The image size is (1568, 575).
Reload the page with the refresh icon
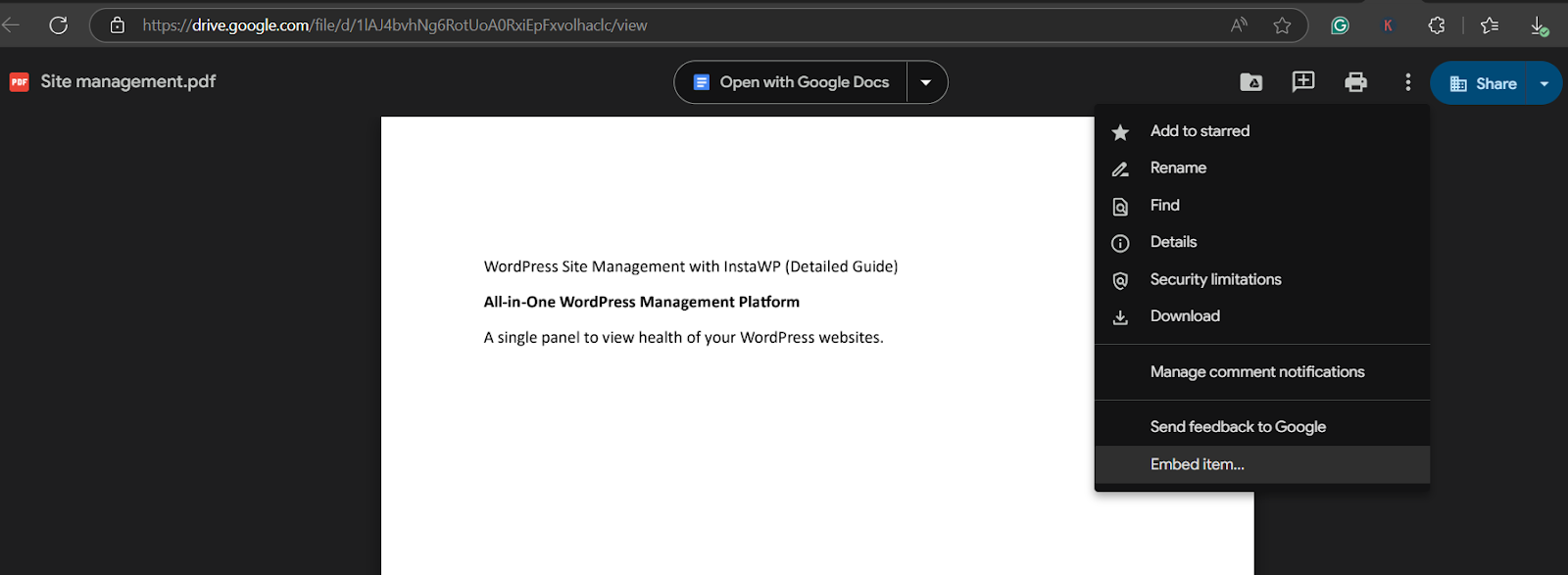[x=59, y=25]
